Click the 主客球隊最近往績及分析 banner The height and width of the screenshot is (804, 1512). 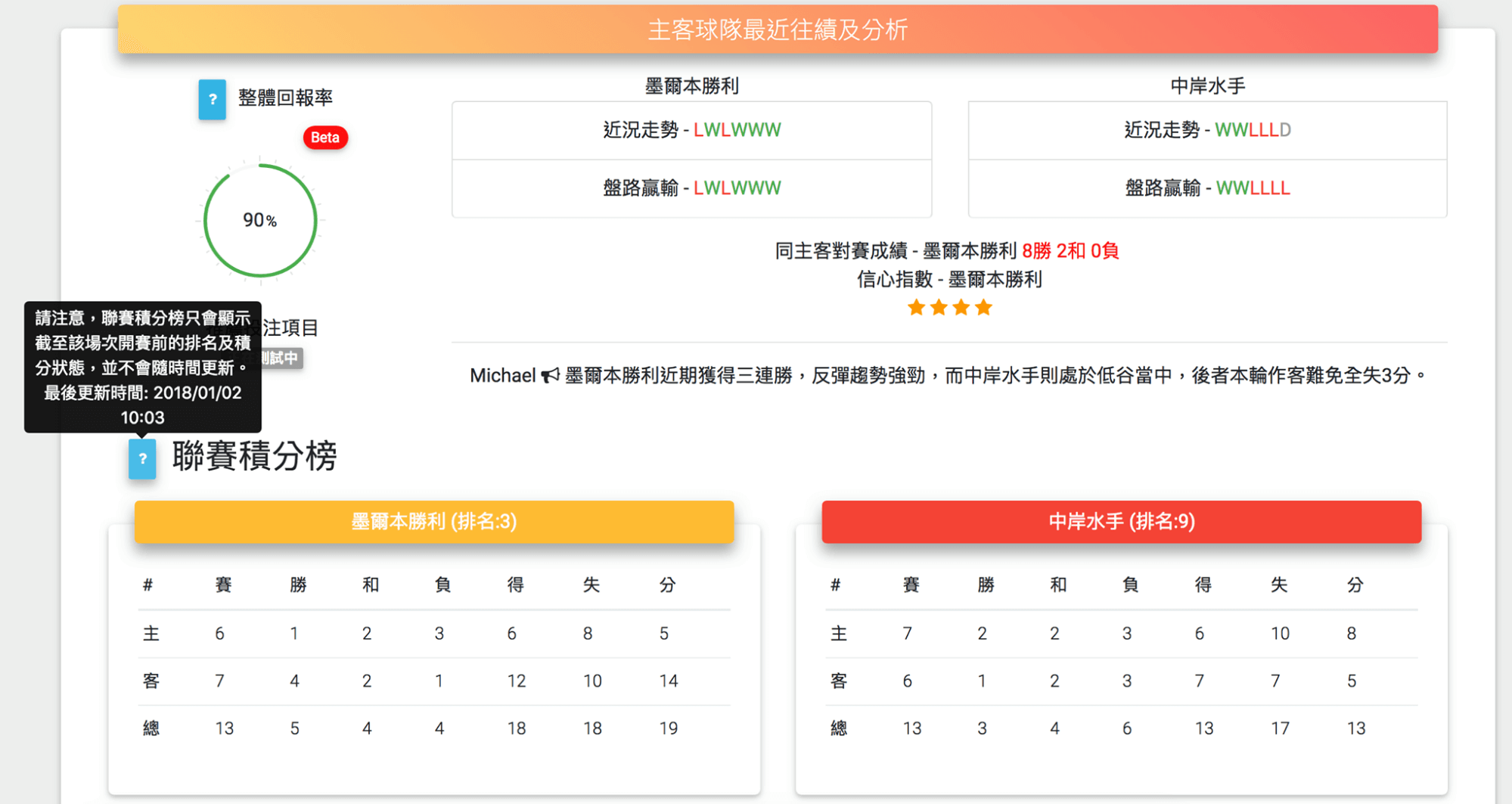pyautogui.click(x=778, y=29)
